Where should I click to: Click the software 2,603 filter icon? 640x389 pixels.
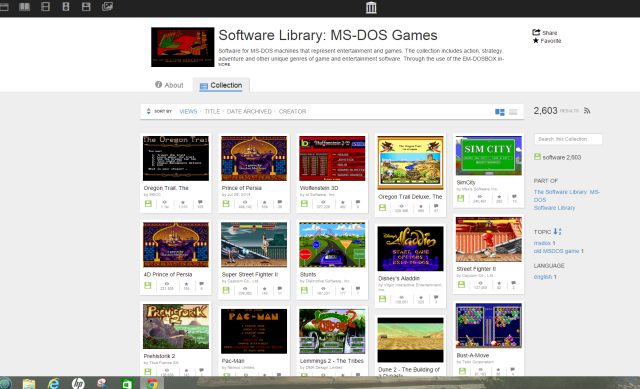[537, 156]
